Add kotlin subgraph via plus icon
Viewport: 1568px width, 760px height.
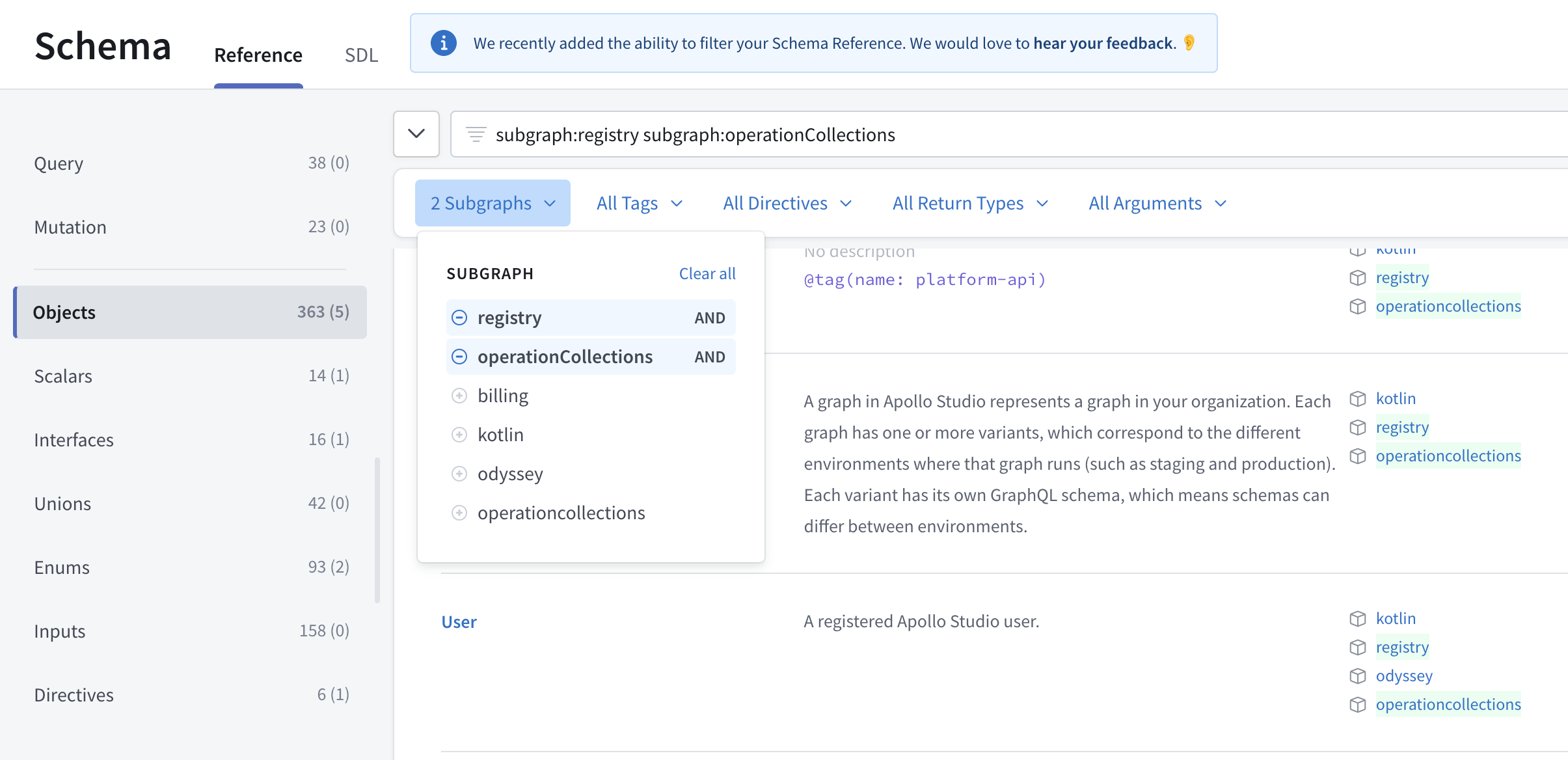click(x=459, y=435)
